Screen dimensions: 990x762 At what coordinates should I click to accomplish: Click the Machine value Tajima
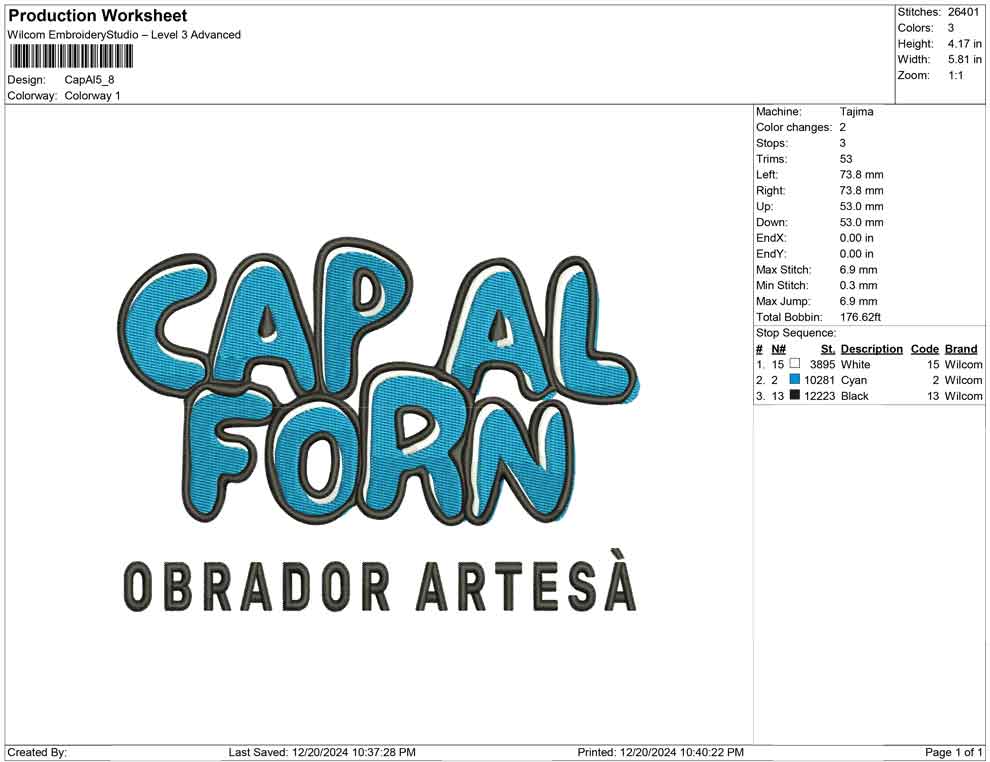[x=855, y=111]
